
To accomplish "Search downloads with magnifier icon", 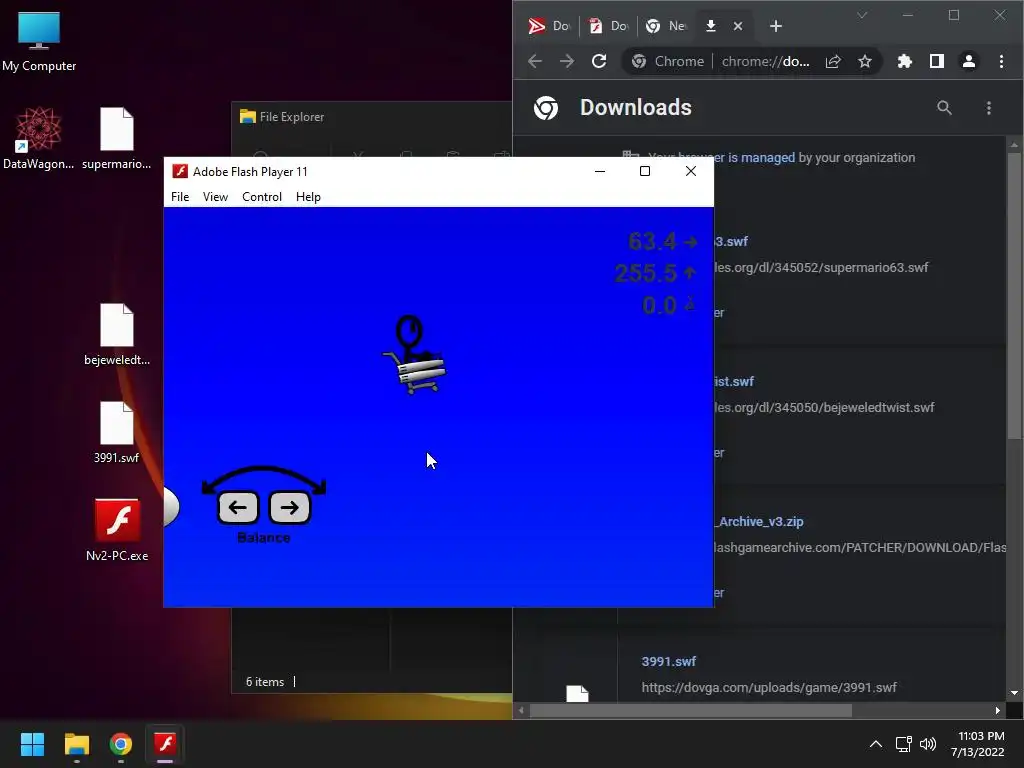I will tap(944, 108).
